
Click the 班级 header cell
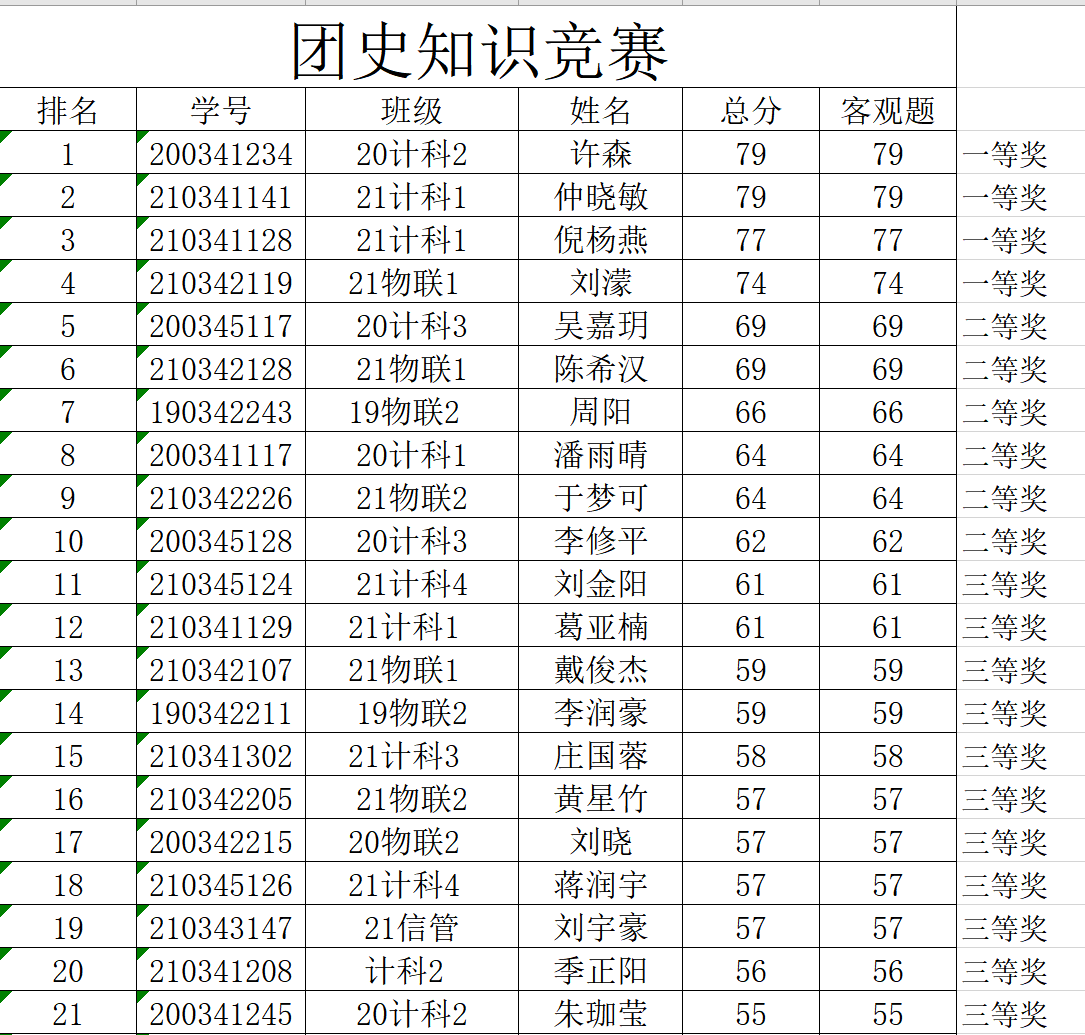[411, 110]
